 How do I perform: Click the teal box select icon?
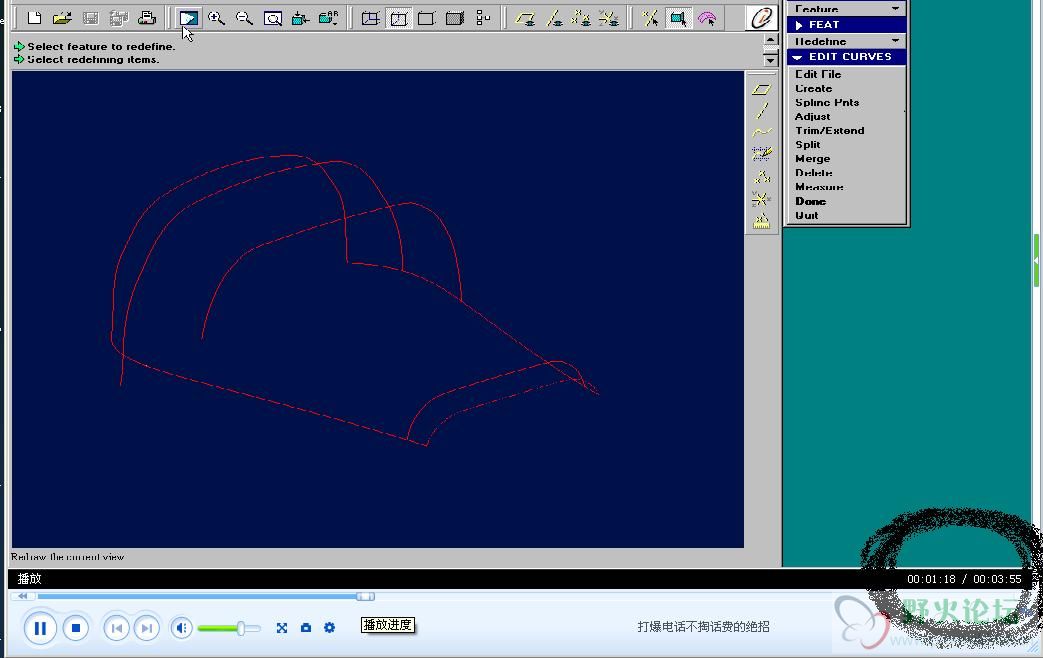point(678,19)
